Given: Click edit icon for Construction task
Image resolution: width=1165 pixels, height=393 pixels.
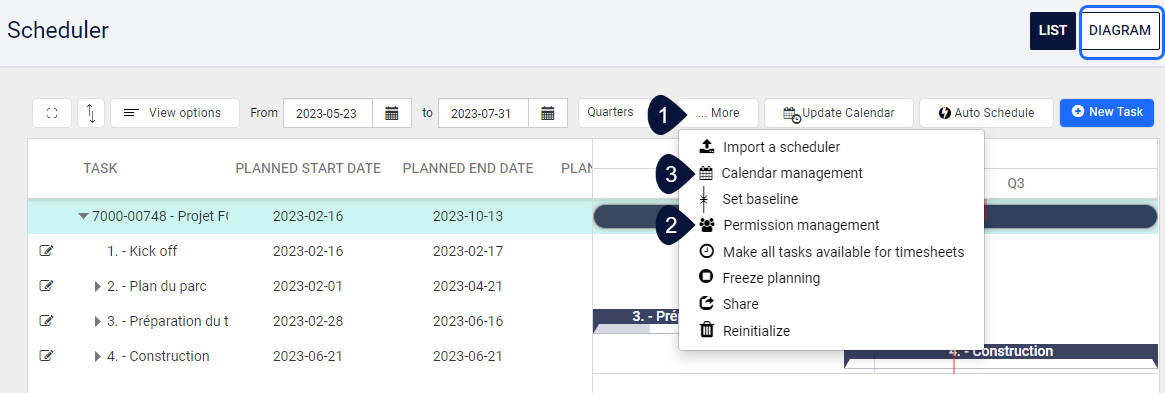Looking at the screenshot, I should pyautogui.click(x=46, y=356).
